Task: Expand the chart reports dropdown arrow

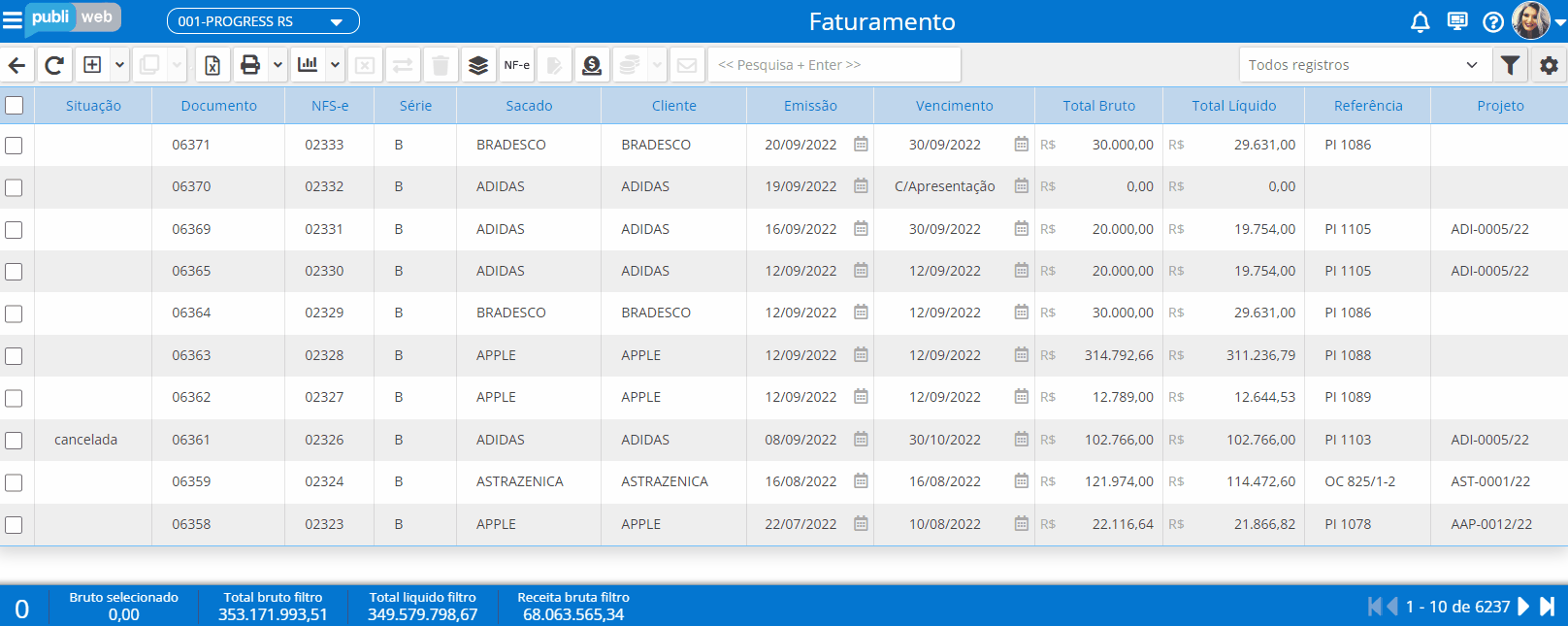Action: coord(335,65)
